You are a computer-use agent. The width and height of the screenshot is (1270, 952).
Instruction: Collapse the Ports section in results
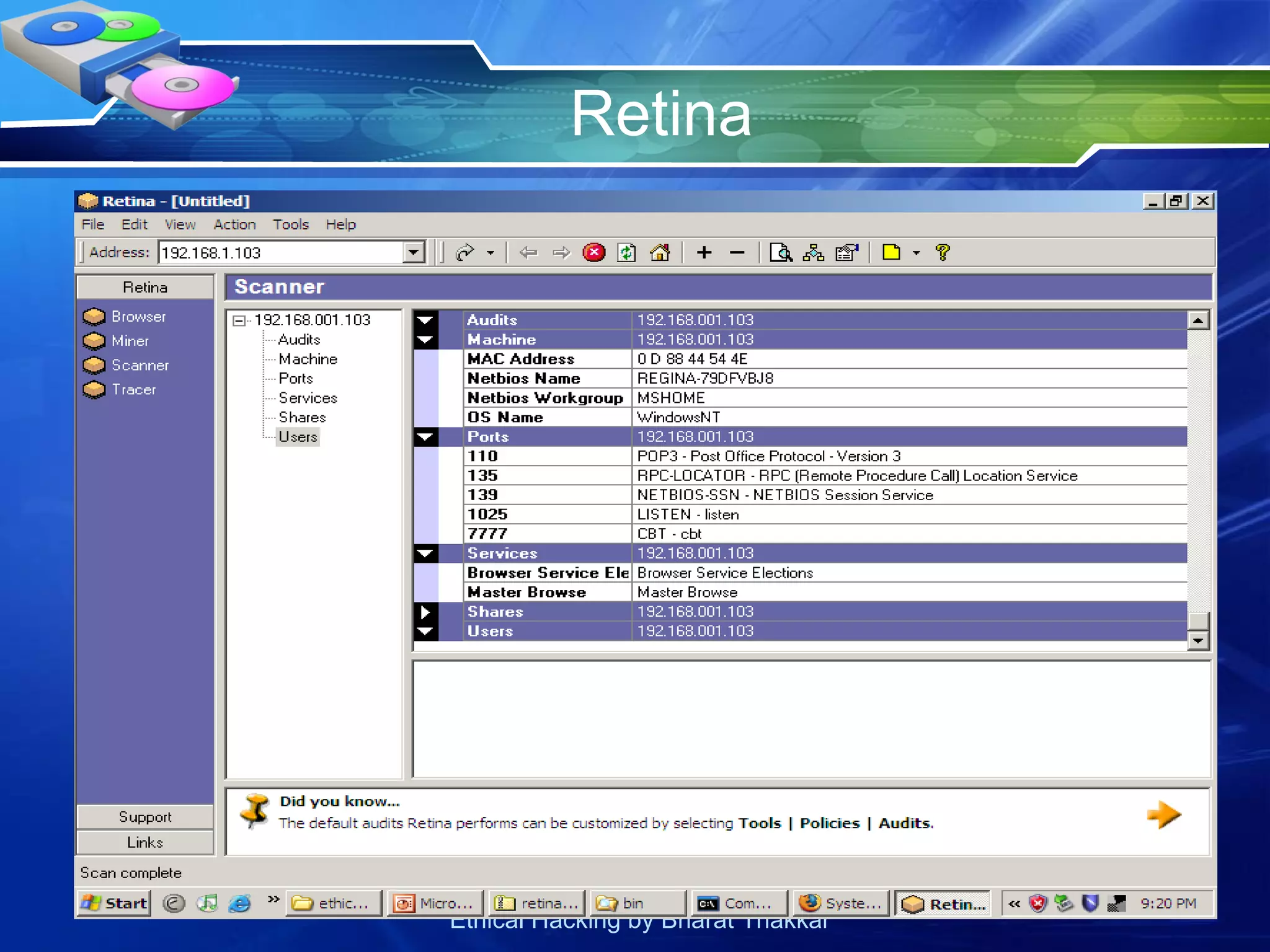click(x=425, y=437)
